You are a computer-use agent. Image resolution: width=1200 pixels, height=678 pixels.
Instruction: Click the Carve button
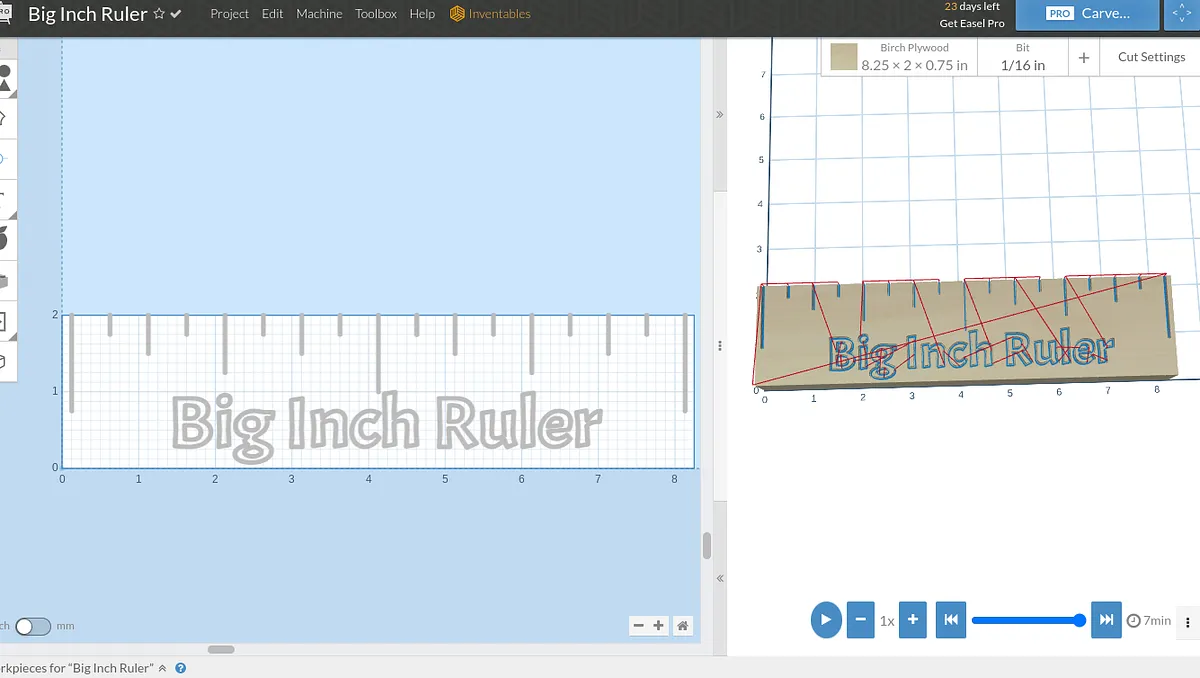pyautogui.click(x=1087, y=14)
